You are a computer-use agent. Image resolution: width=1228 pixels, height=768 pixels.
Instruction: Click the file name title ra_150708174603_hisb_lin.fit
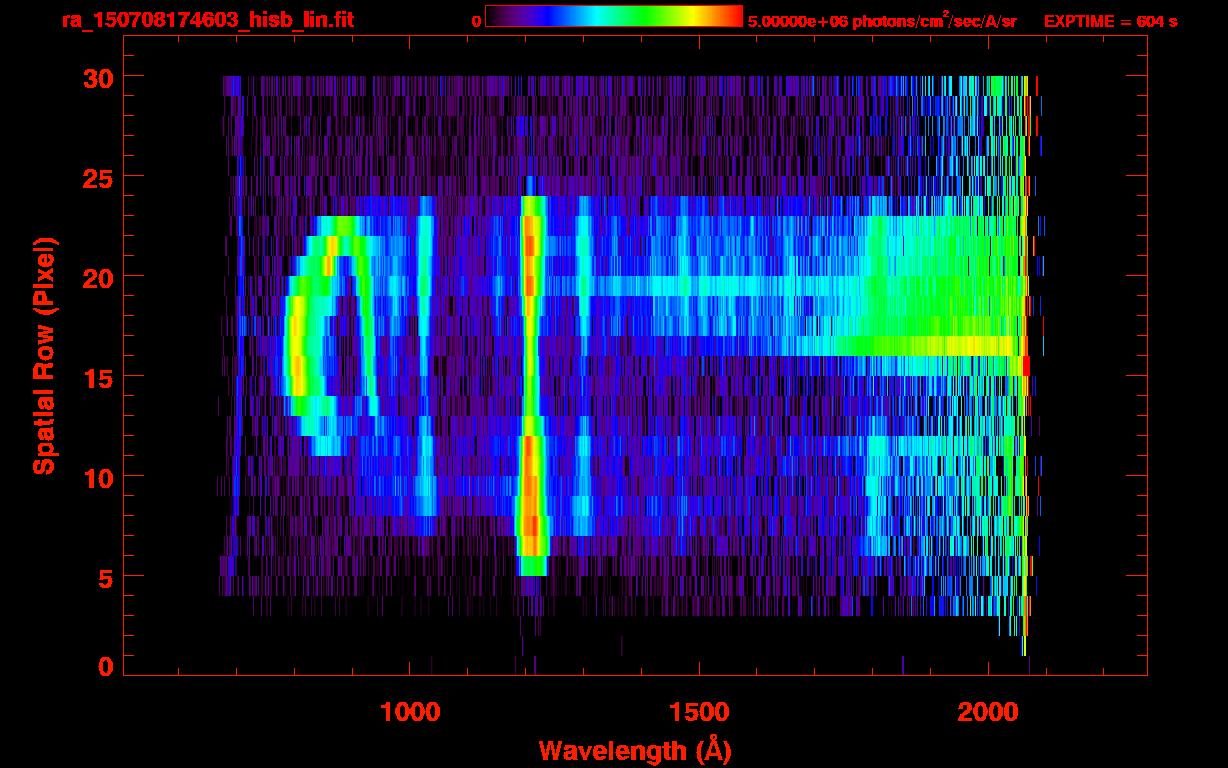tap(207, 20)
